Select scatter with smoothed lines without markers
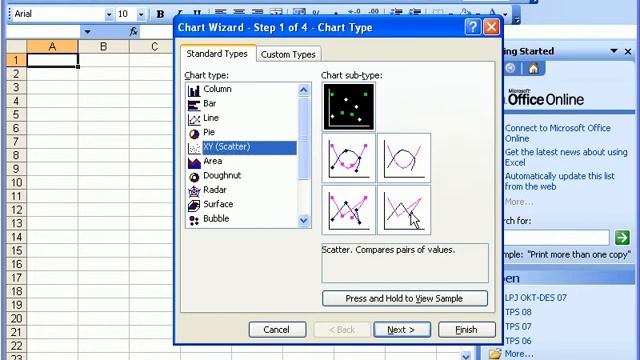This screenshot has height=360, width=640. (x=404, y=158)
